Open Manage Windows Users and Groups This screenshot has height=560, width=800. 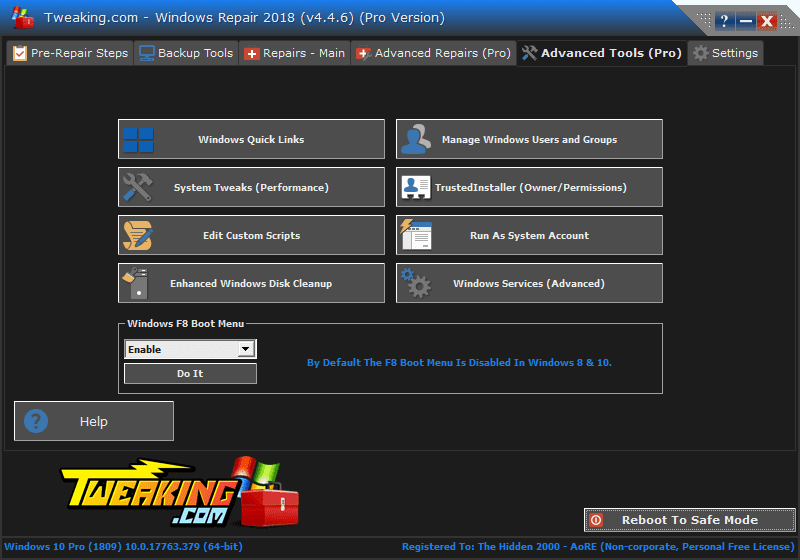[x=529, y=139]
